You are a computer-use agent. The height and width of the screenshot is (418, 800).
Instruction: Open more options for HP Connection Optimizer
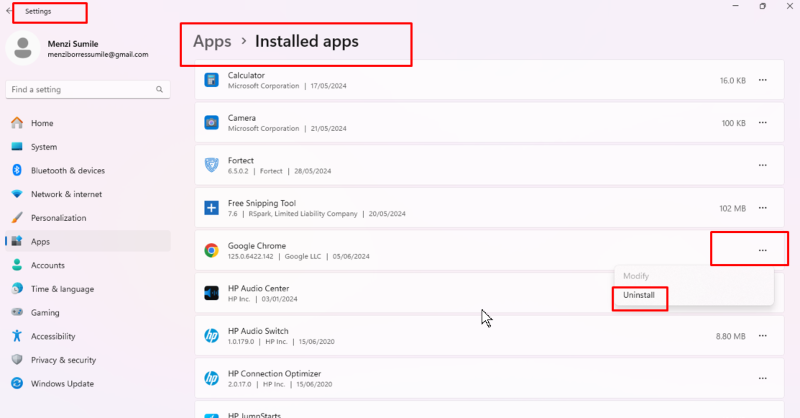762,378
